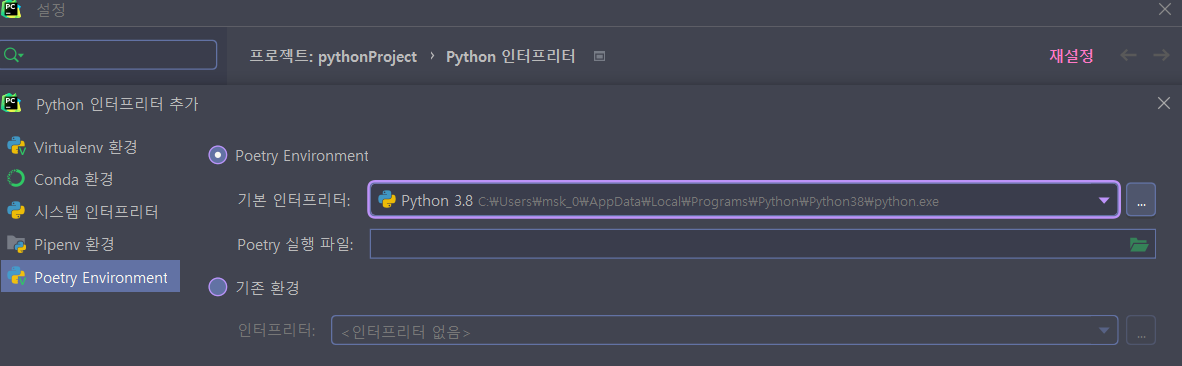Click the small icon after Python 인터프리터
Viewport: 1182px width, 366px height.
tap(599, 56)
